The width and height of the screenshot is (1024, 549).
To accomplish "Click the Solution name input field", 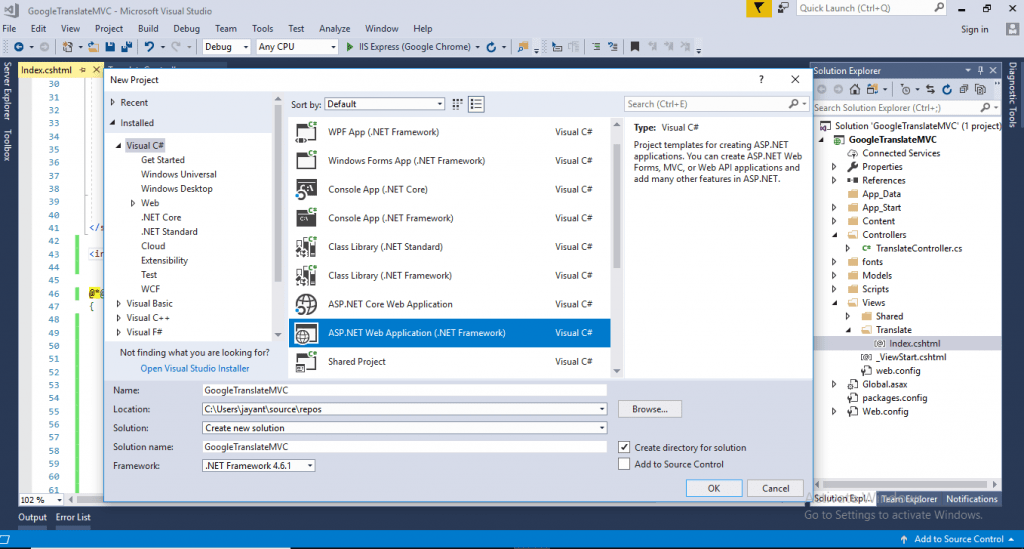I will point(404,447).
